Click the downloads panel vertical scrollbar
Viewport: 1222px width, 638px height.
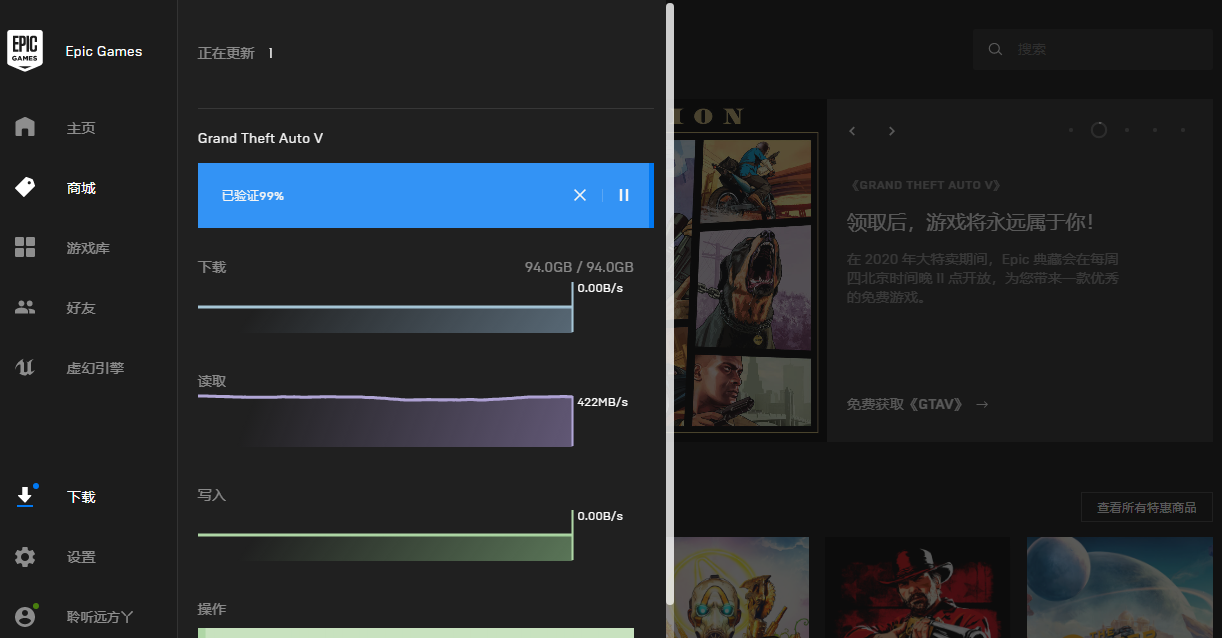(670, 302)
